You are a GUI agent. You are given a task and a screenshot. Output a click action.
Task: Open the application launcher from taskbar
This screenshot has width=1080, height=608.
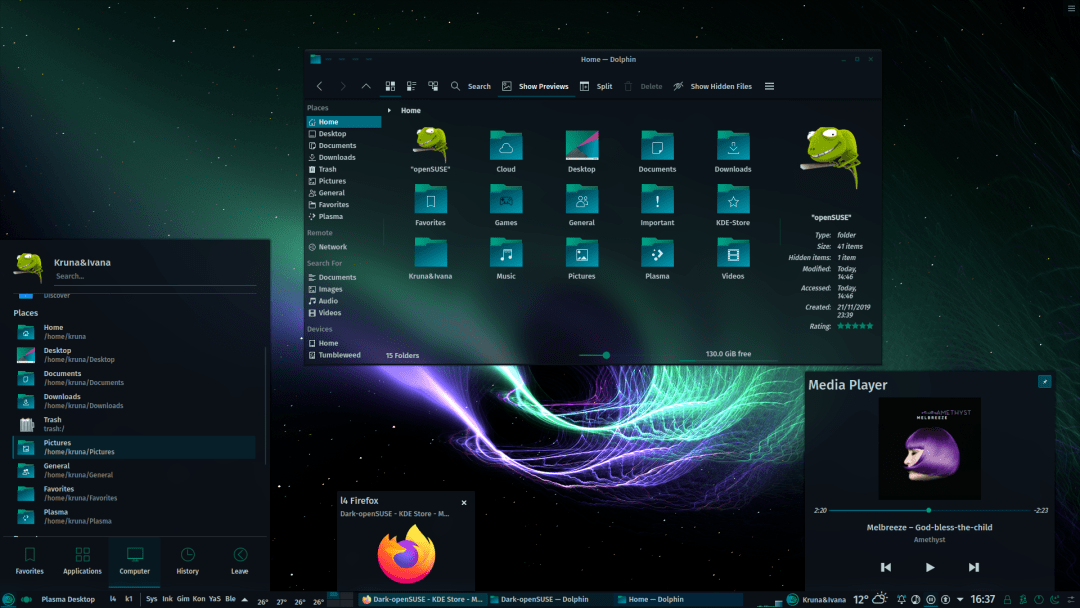tap(8, 600)
